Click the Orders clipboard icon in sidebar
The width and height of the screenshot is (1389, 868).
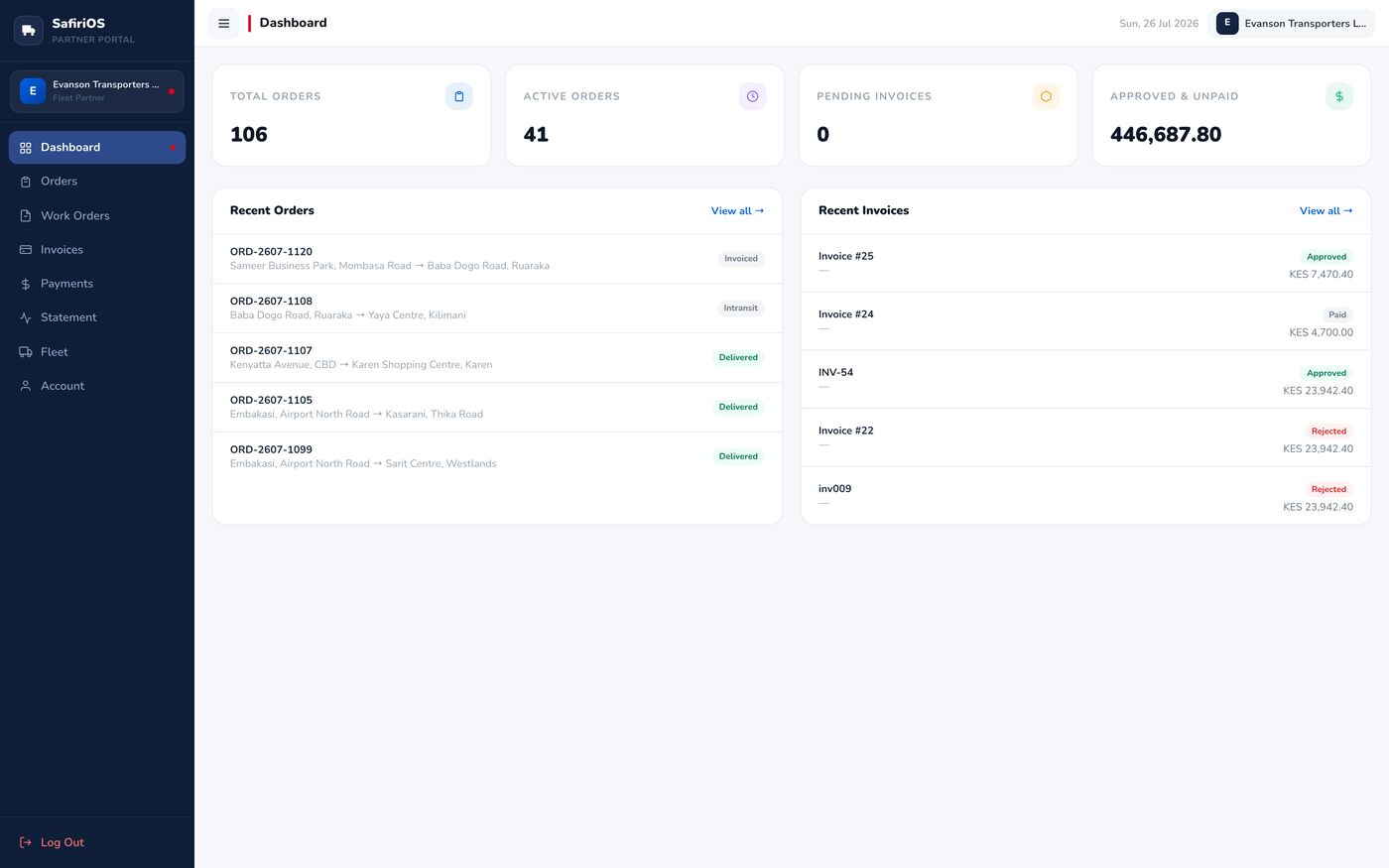[26, 182]
